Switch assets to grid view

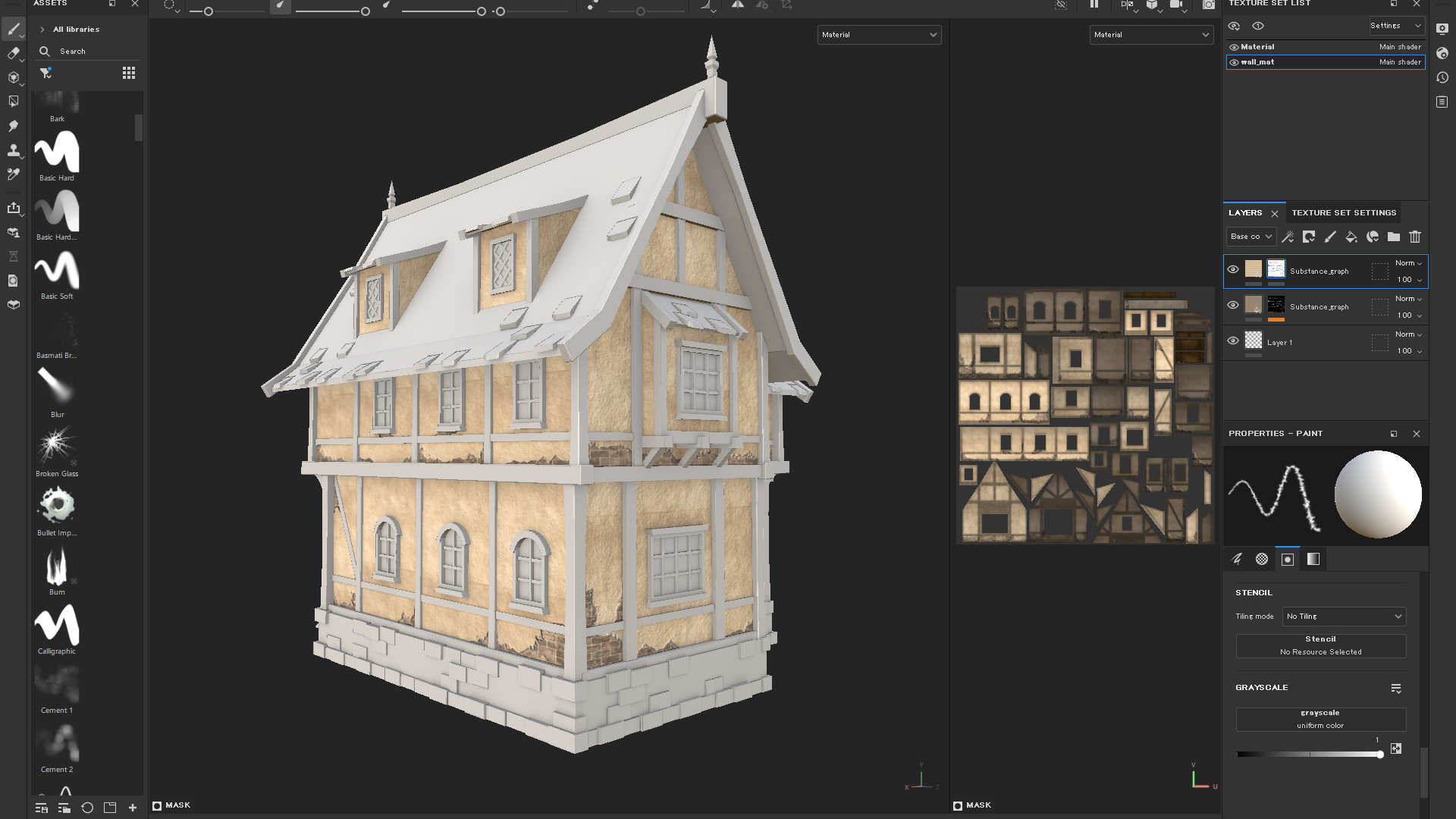tap(129, 73)
